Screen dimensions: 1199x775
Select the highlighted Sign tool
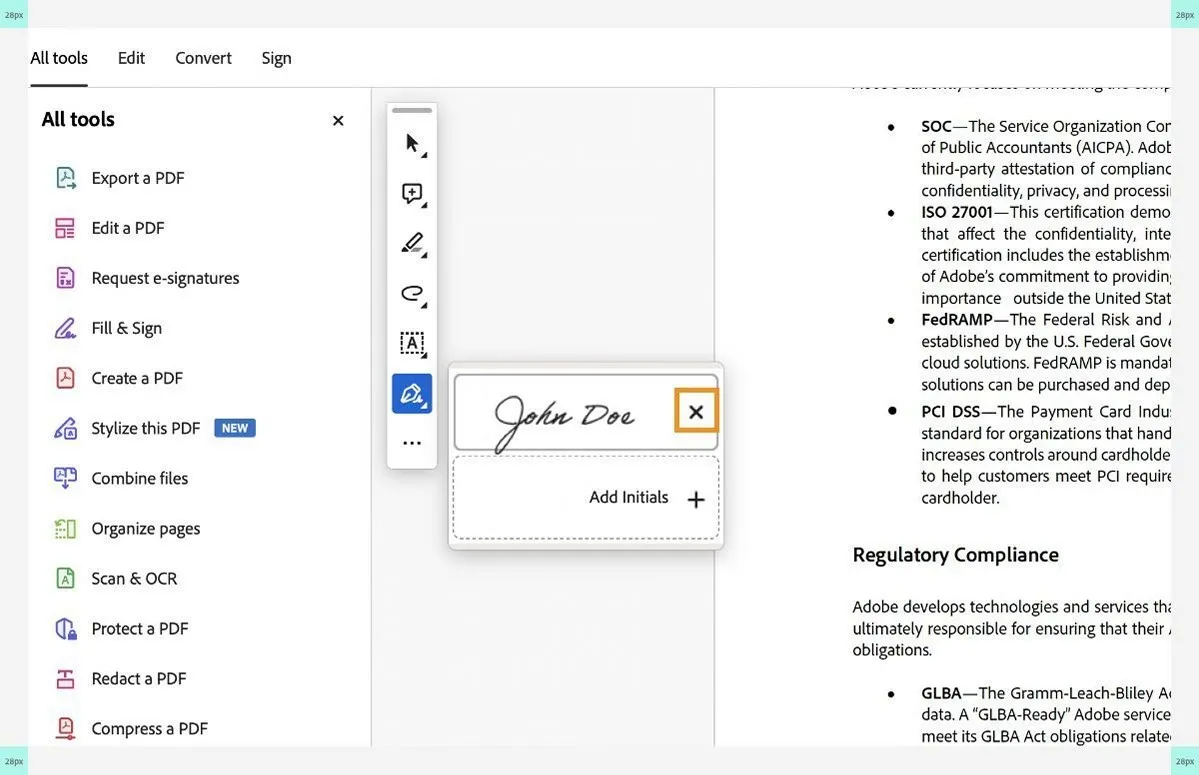pos(411,392)
